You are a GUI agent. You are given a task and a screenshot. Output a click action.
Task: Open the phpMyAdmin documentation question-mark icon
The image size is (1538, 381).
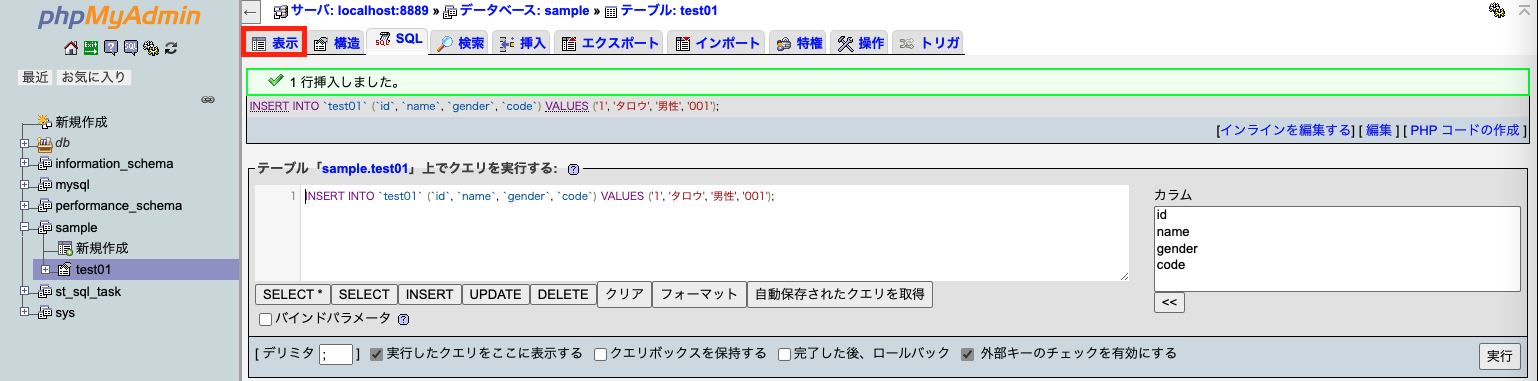click(x=111, y=47)
